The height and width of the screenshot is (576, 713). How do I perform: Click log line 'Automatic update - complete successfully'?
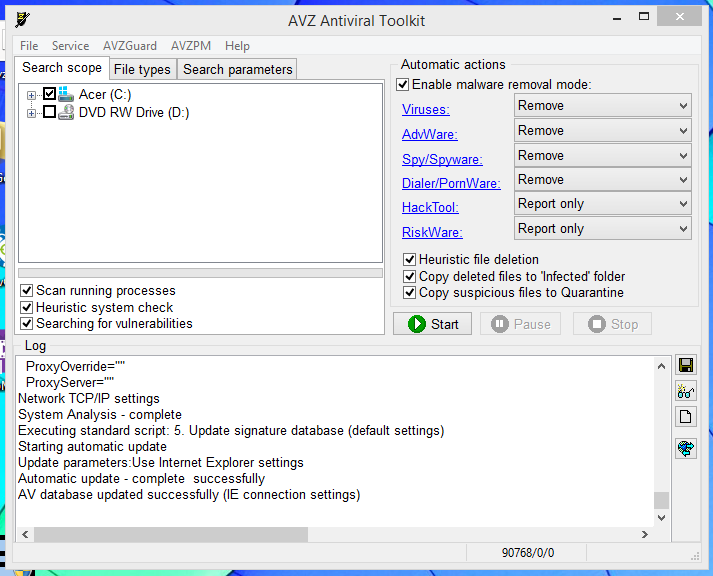pyautogui.click(x=141, y=479)
